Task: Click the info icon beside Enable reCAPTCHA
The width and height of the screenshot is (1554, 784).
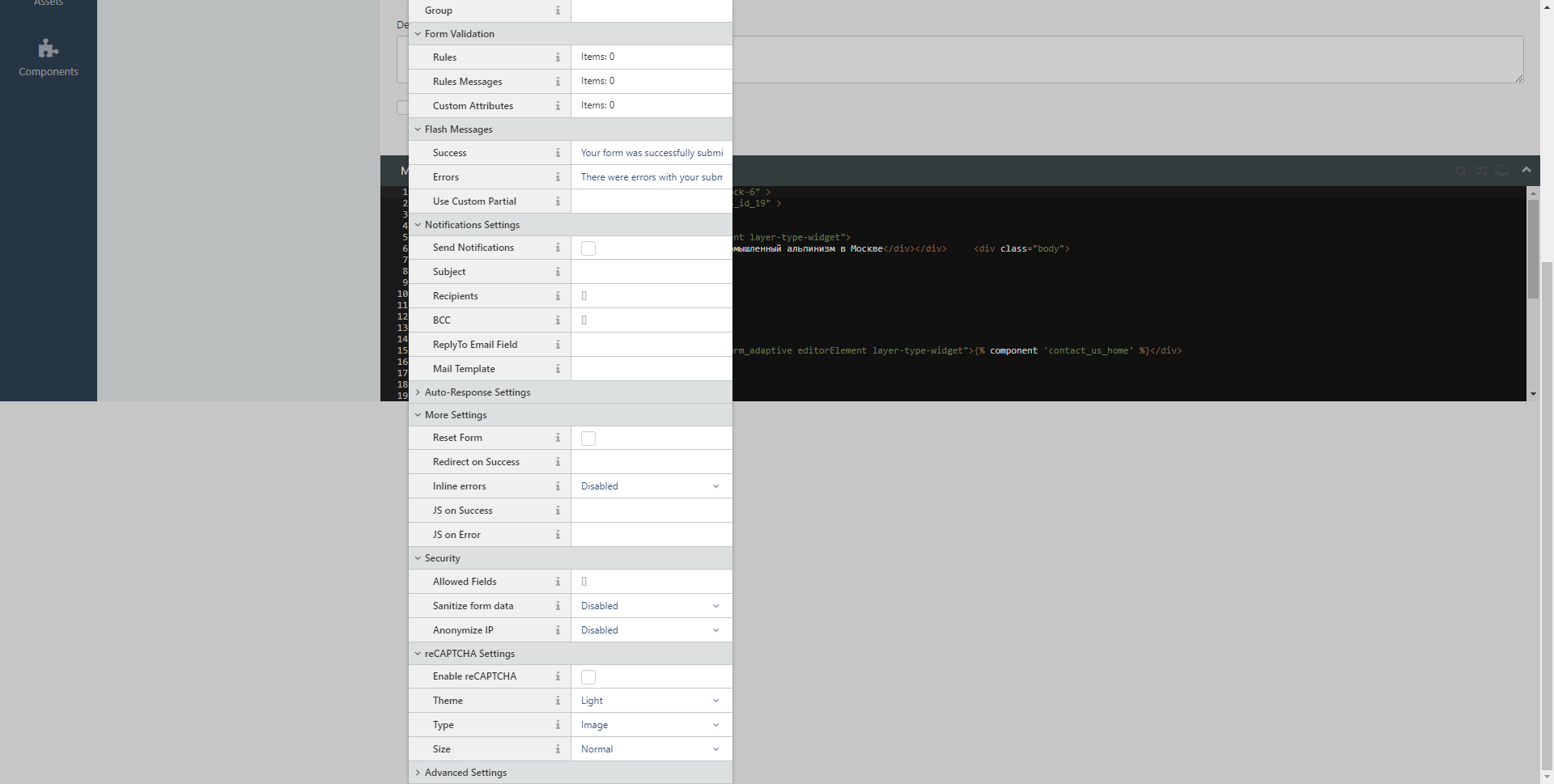Action: 558,676
